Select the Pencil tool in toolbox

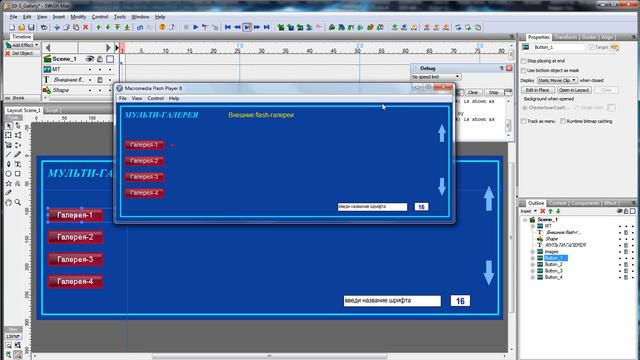tap(18, 155)
